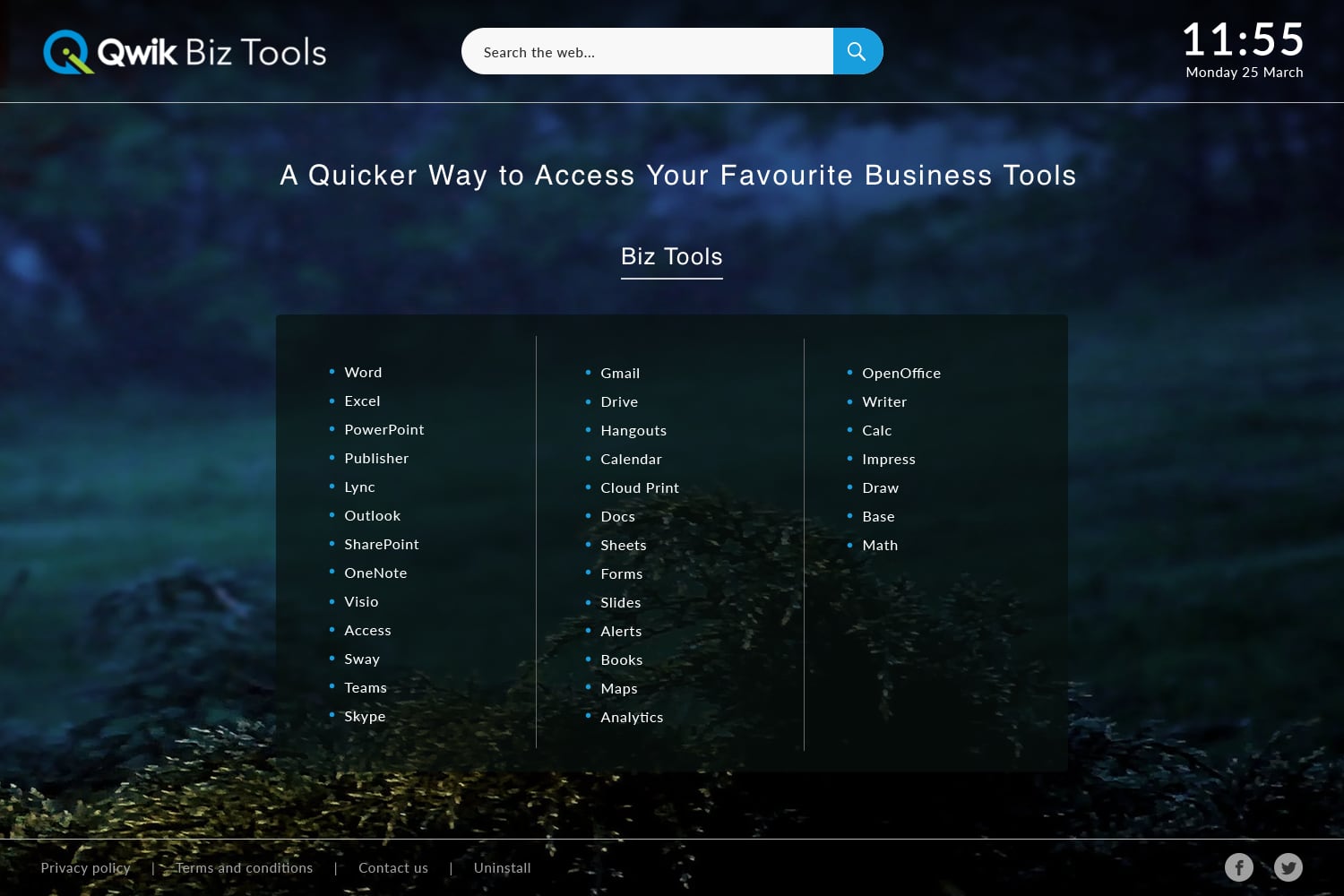Image resolution: width=1344 pixels, height=896 pixels.
Task: Open the Access link
Action: (367, 630)
